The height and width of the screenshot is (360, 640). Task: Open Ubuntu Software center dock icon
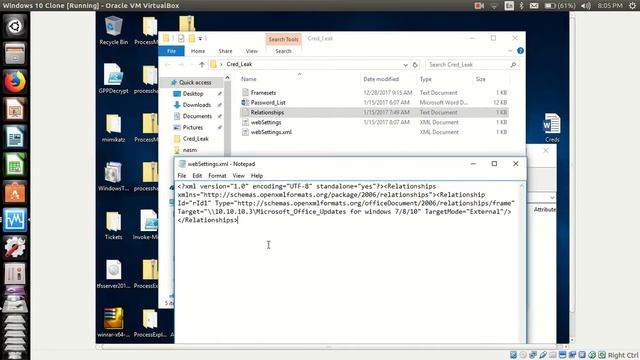tap(15, 192)
